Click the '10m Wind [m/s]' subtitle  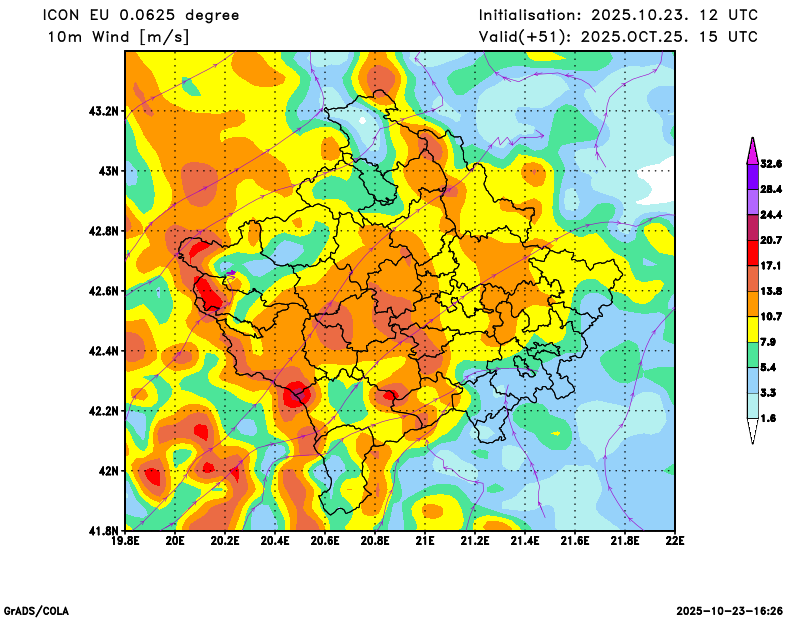tap(118, 37)
